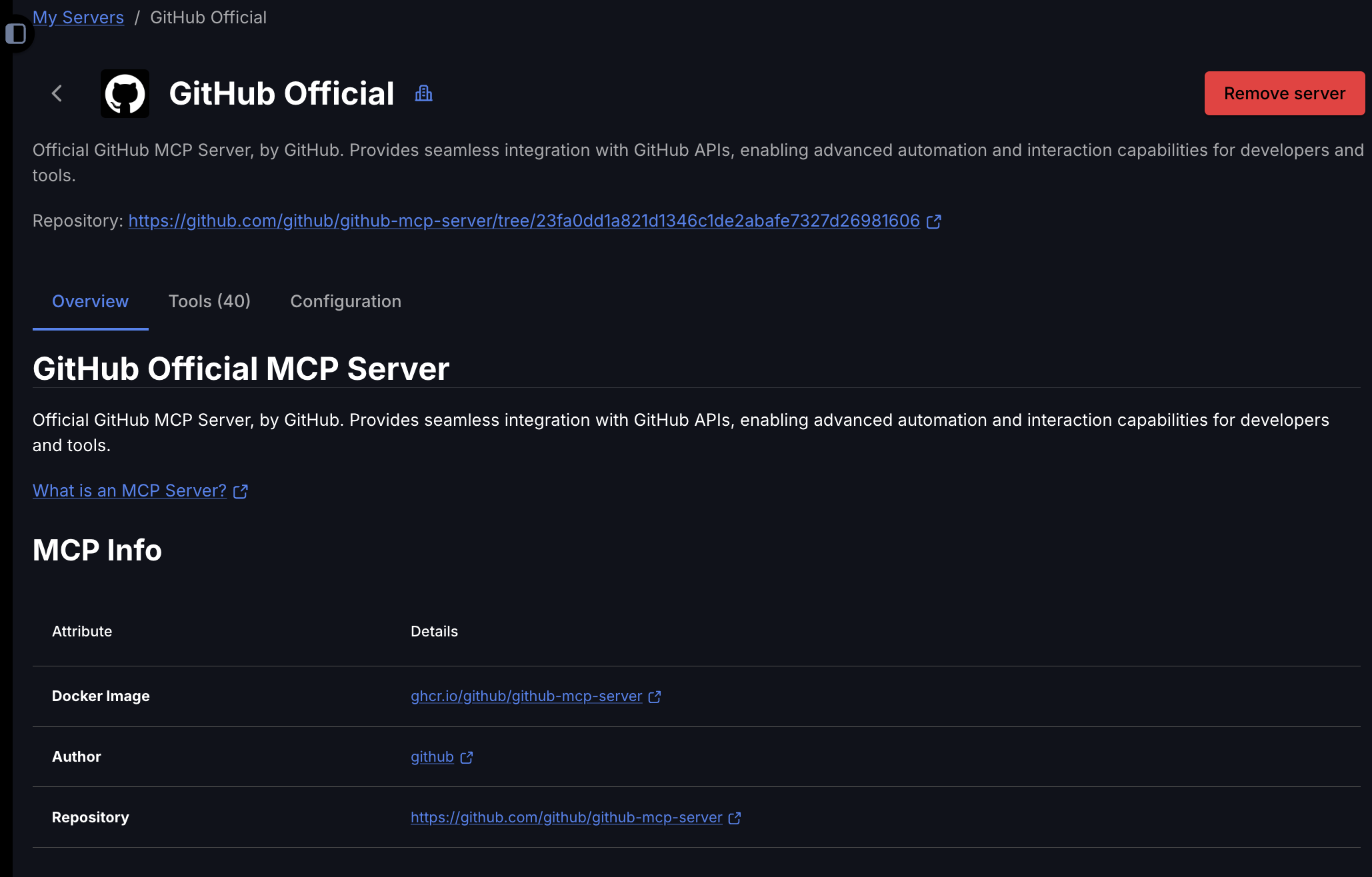
Task: Toggle the sidebar panel icon
Action: (x=15, y=33)
